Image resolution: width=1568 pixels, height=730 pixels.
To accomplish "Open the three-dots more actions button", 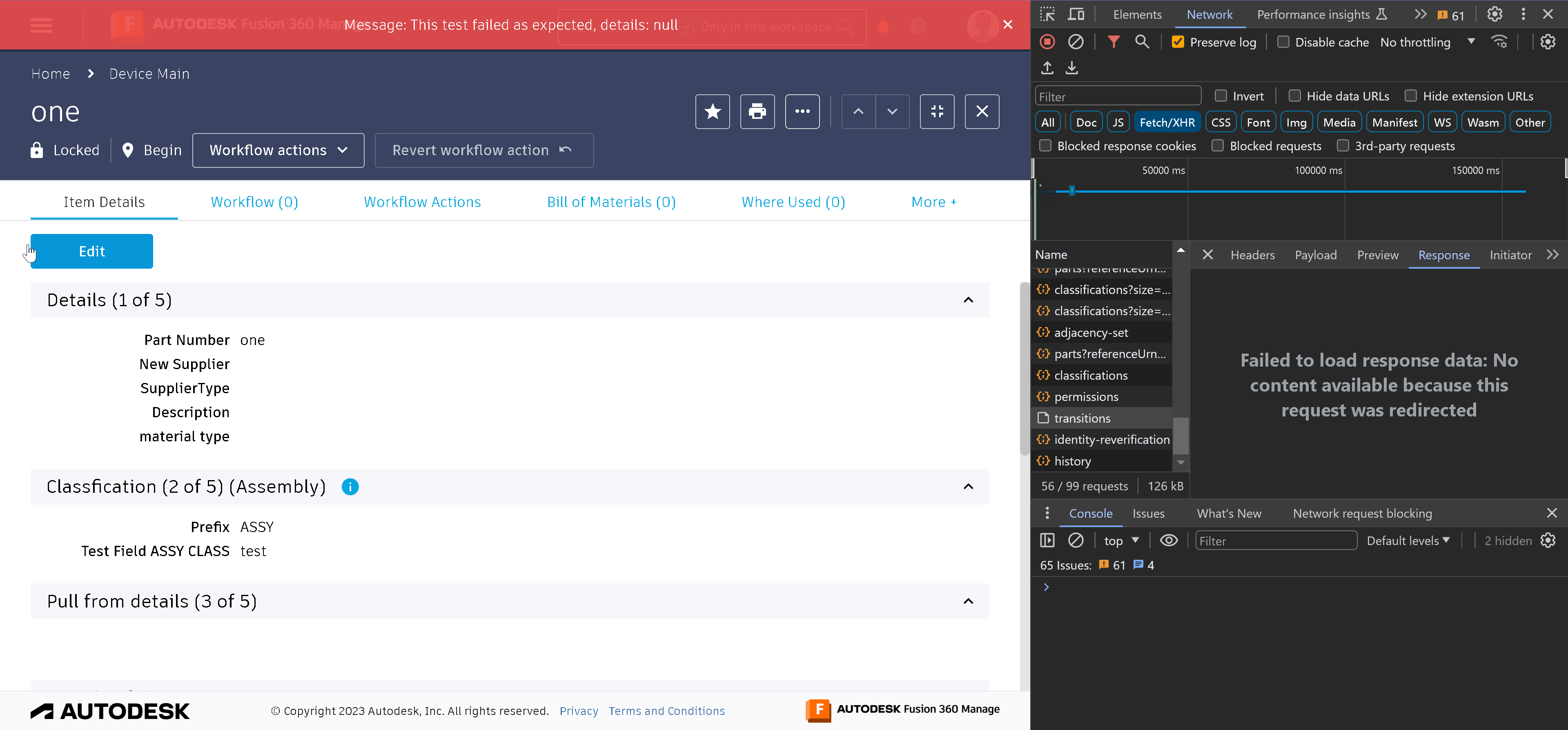I will coord(802,111).
